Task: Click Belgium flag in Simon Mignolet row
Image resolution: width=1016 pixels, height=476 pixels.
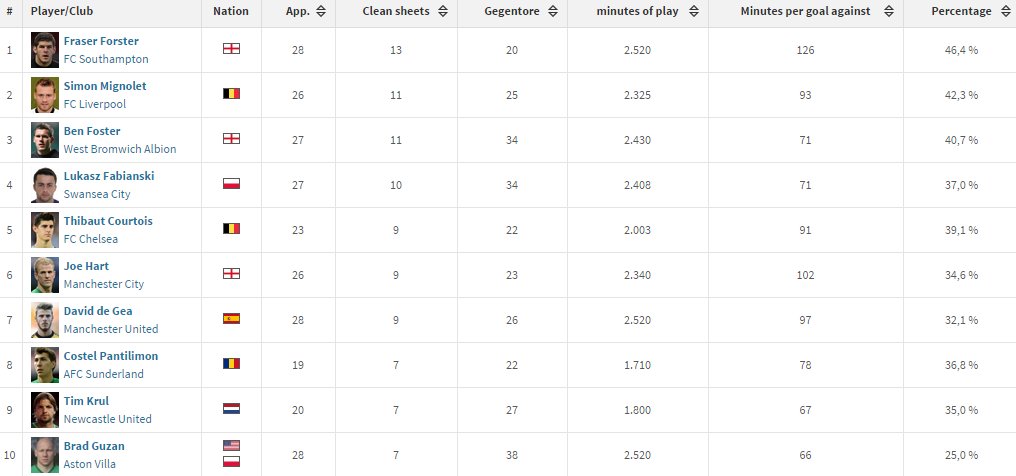Action: [231, 93]
